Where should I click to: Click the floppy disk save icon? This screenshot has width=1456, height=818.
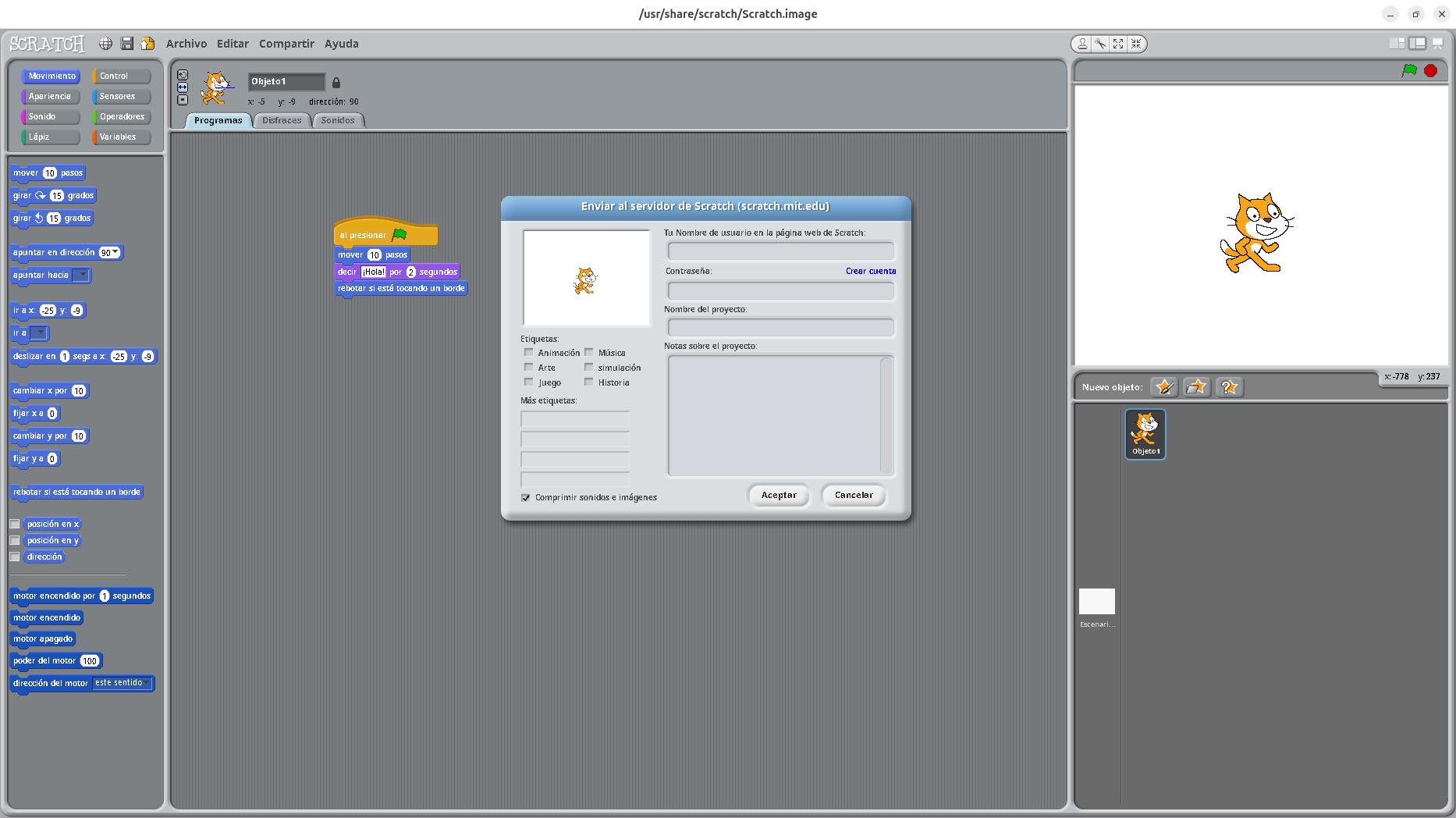point(126,44)
